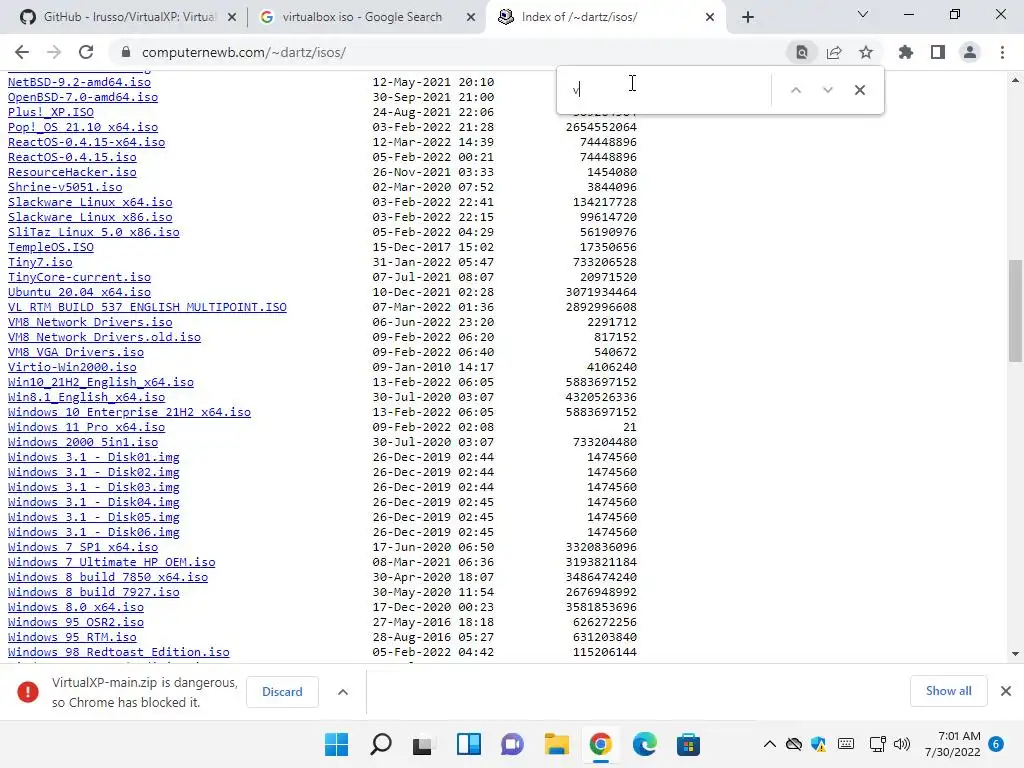Click the address bar URL
1024x768 pixels.
[x=244, y=52]
